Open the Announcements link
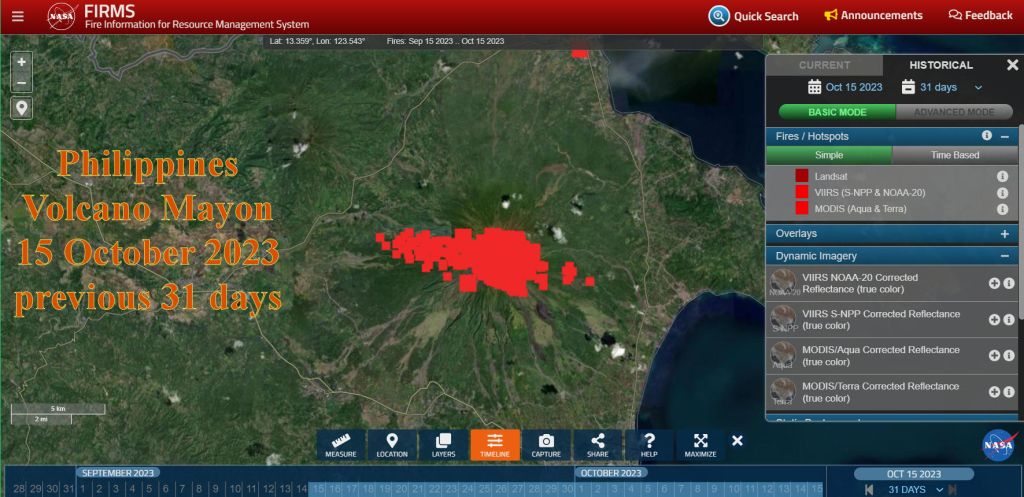 873,16
